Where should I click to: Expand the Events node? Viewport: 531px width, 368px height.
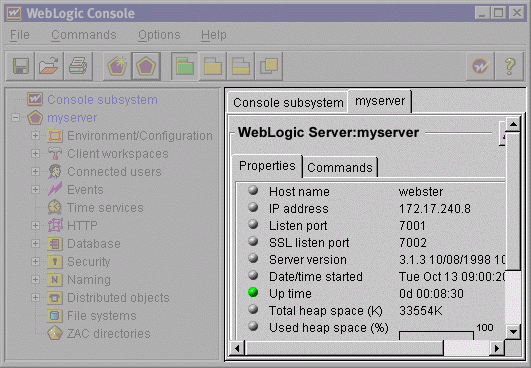pos(35,189)
